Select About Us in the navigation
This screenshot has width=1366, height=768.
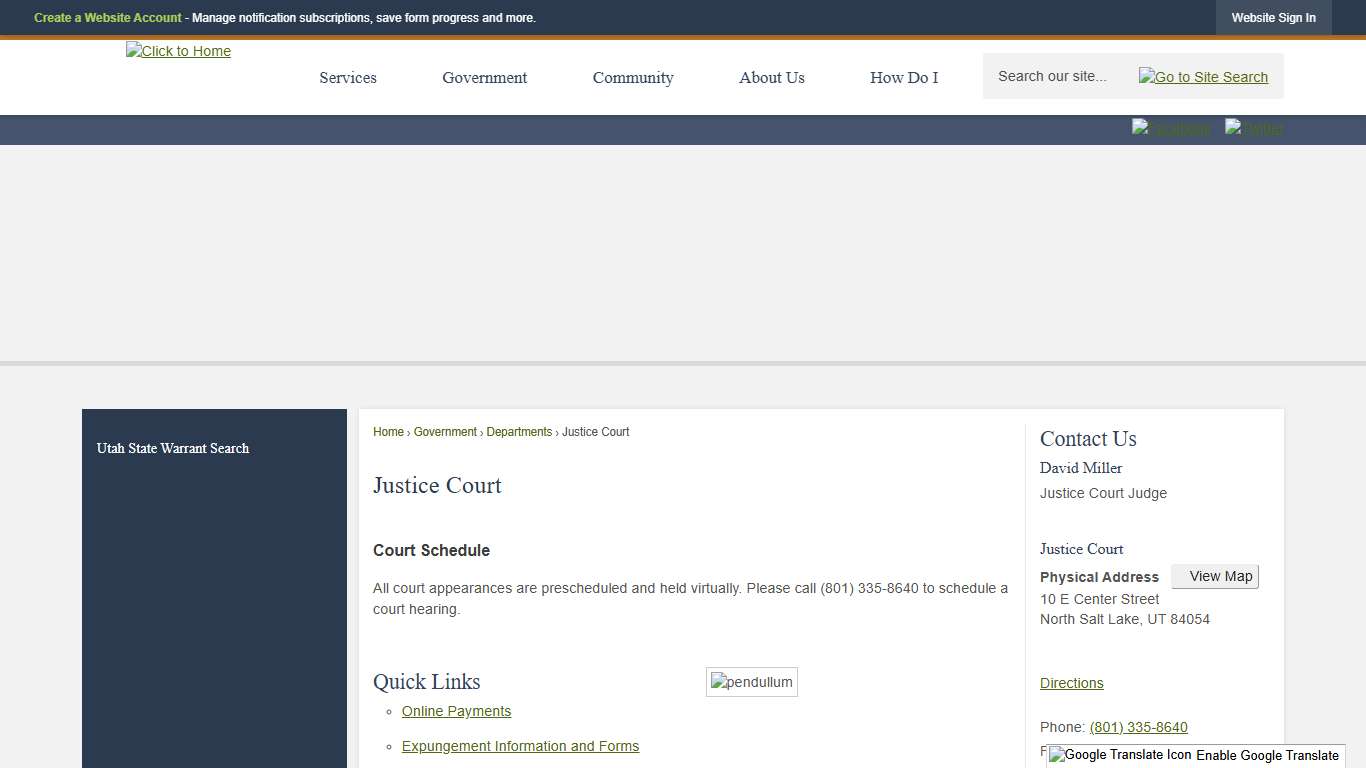(771, 77)
